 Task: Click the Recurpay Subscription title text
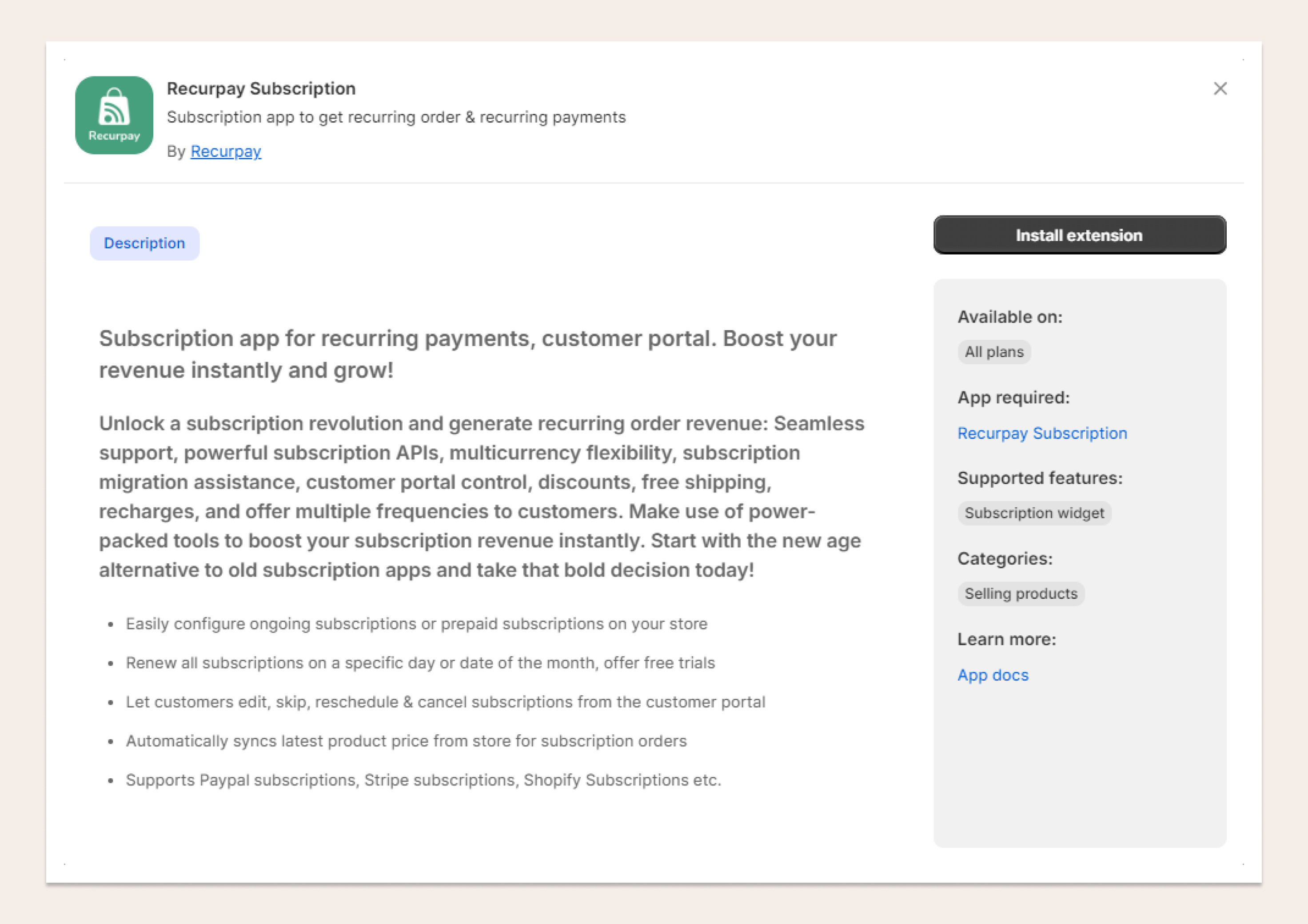(261, 89)
